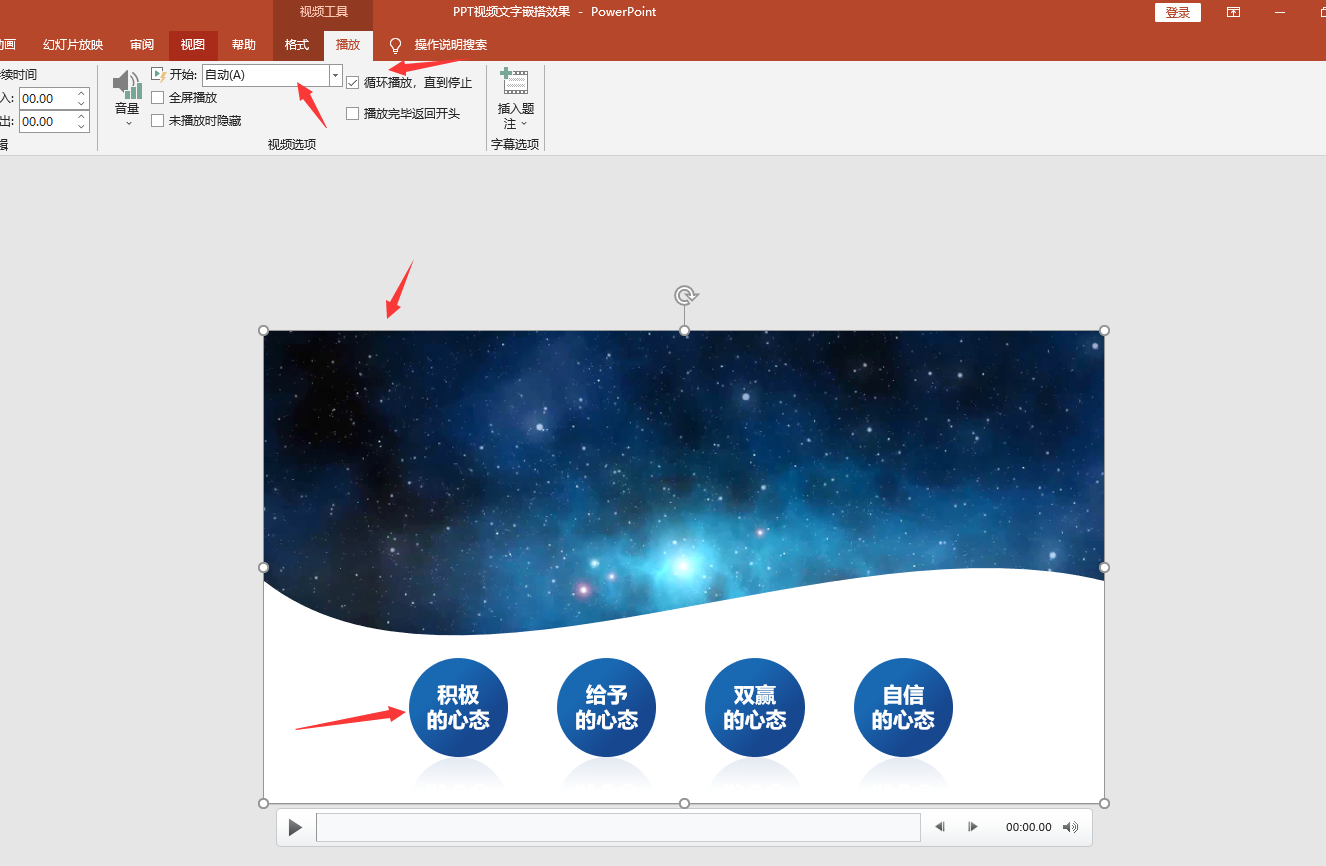
Task: Click the fade-in duration input field
Action: (x=47, y=98)
